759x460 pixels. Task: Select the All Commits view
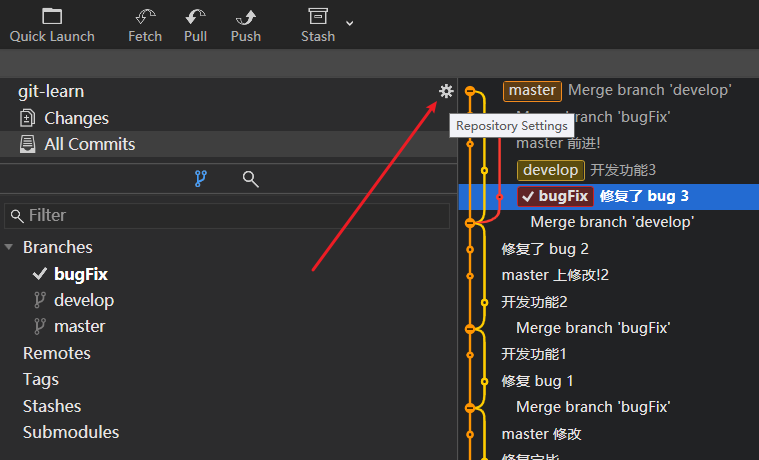click(x=89, y=144)
